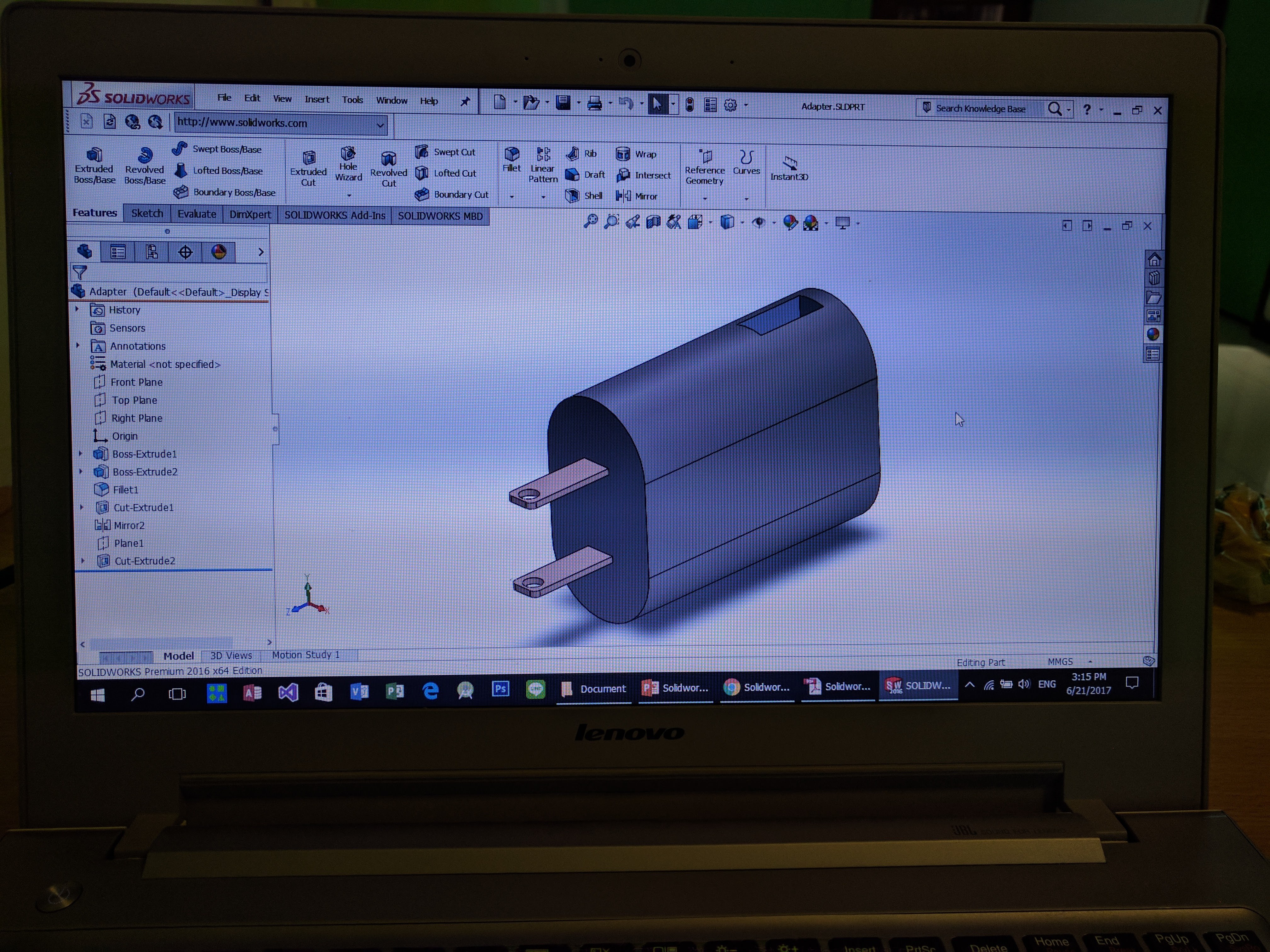1270x952 pixels.
Task: Open the 3D Views tab
Action: [x=231, y=655]
